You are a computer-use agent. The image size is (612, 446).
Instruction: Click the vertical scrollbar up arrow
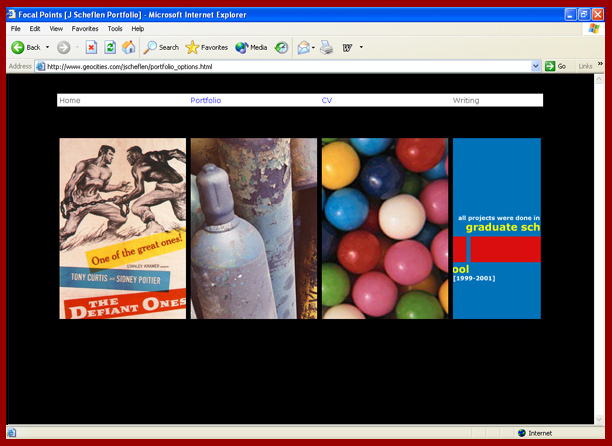click(599, 79)
